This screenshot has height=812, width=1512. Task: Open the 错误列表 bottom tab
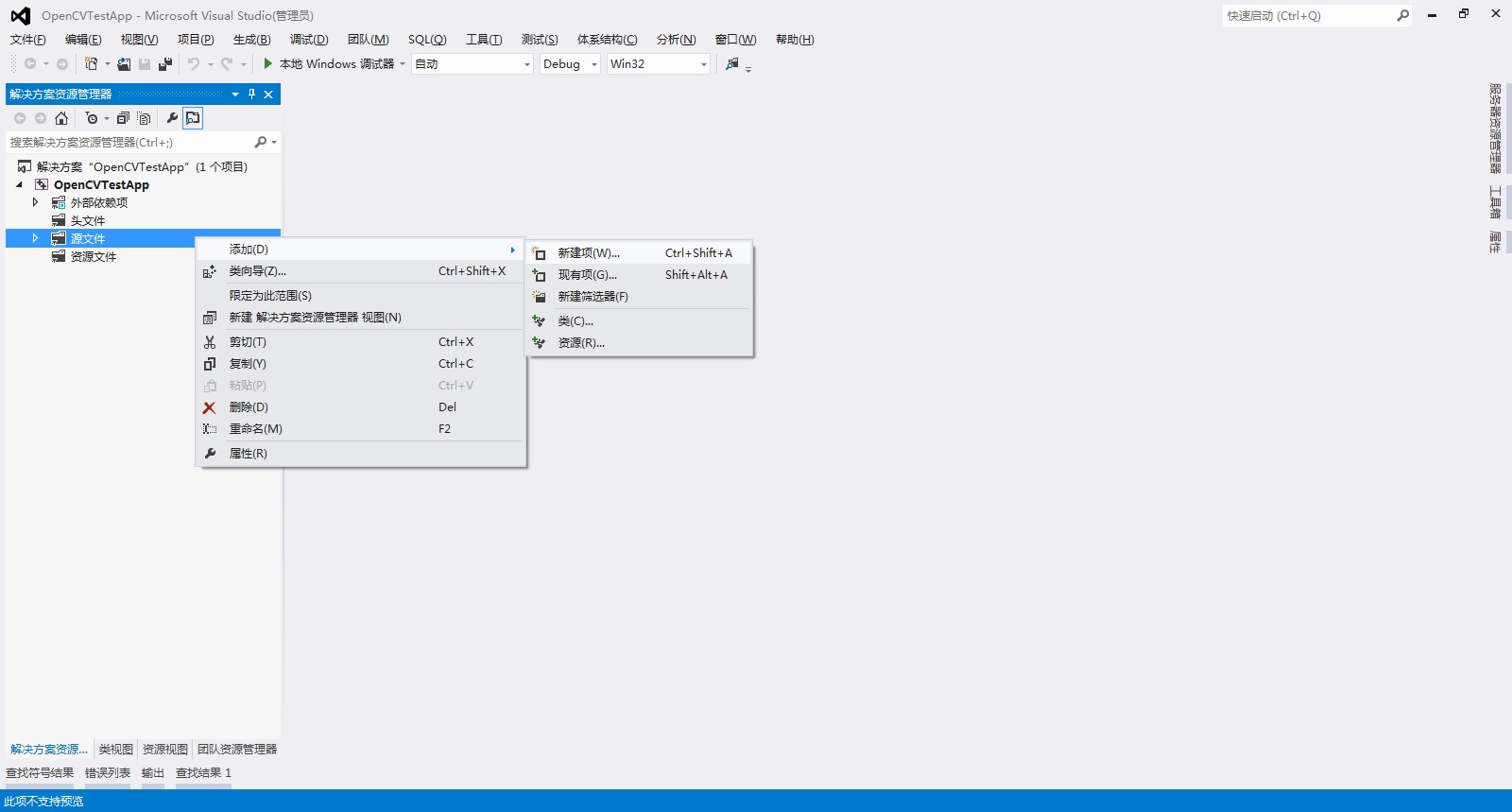(108, 773)
